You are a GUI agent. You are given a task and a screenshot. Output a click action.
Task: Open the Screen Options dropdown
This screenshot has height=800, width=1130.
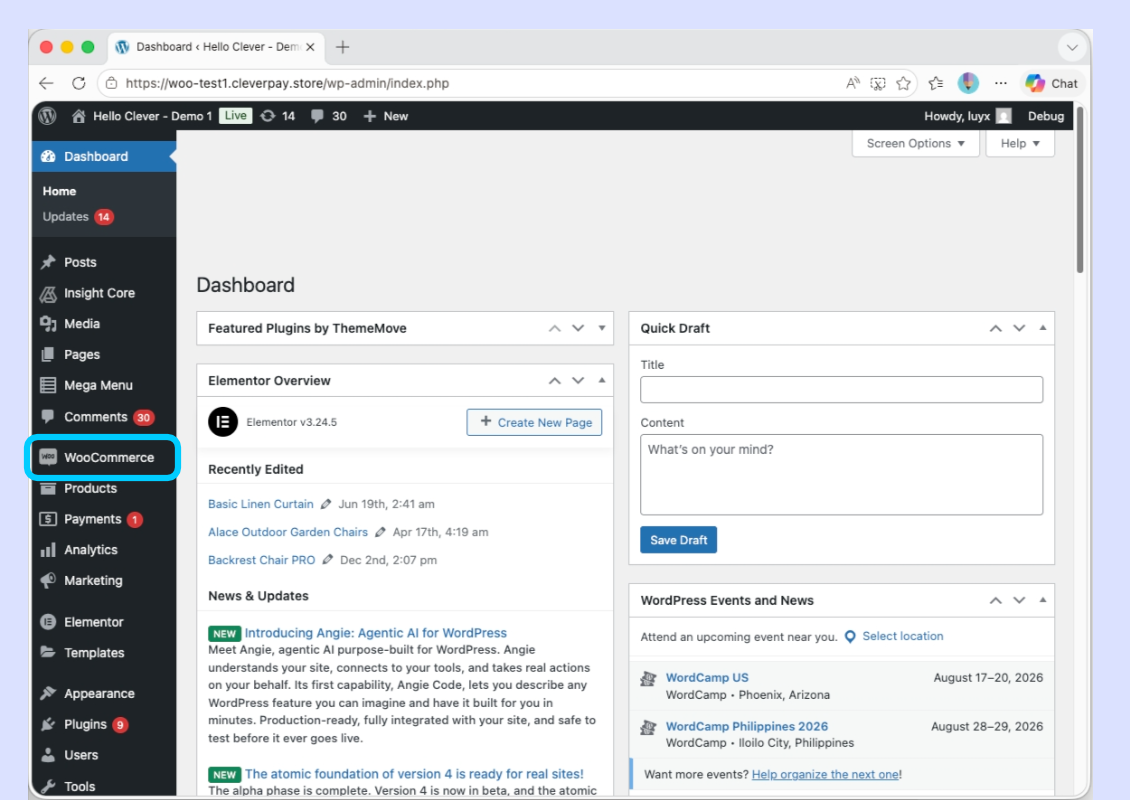coord(915,143)
